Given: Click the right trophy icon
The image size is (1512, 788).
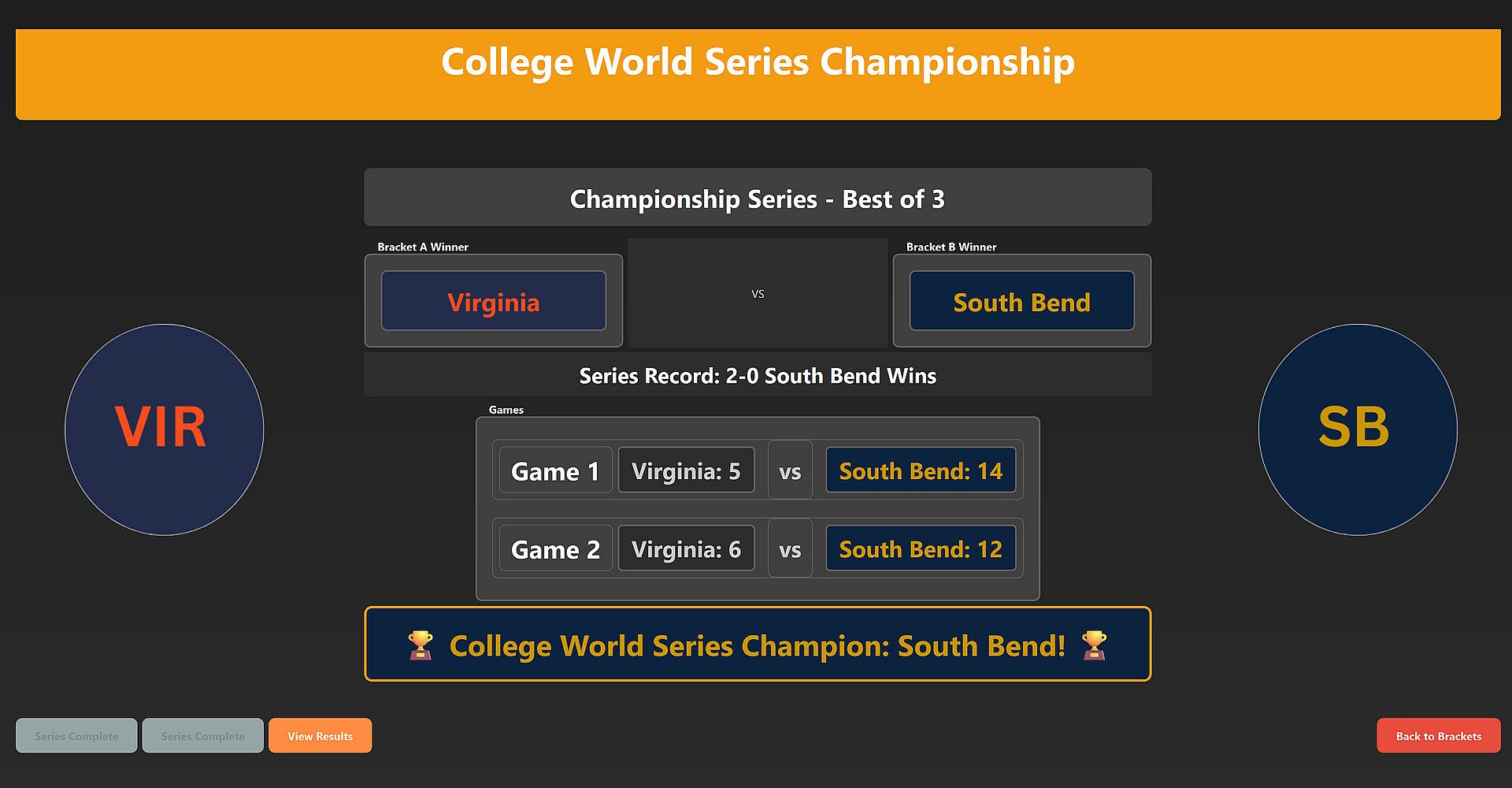Looking at the screenshot, I should [1094, 645].
